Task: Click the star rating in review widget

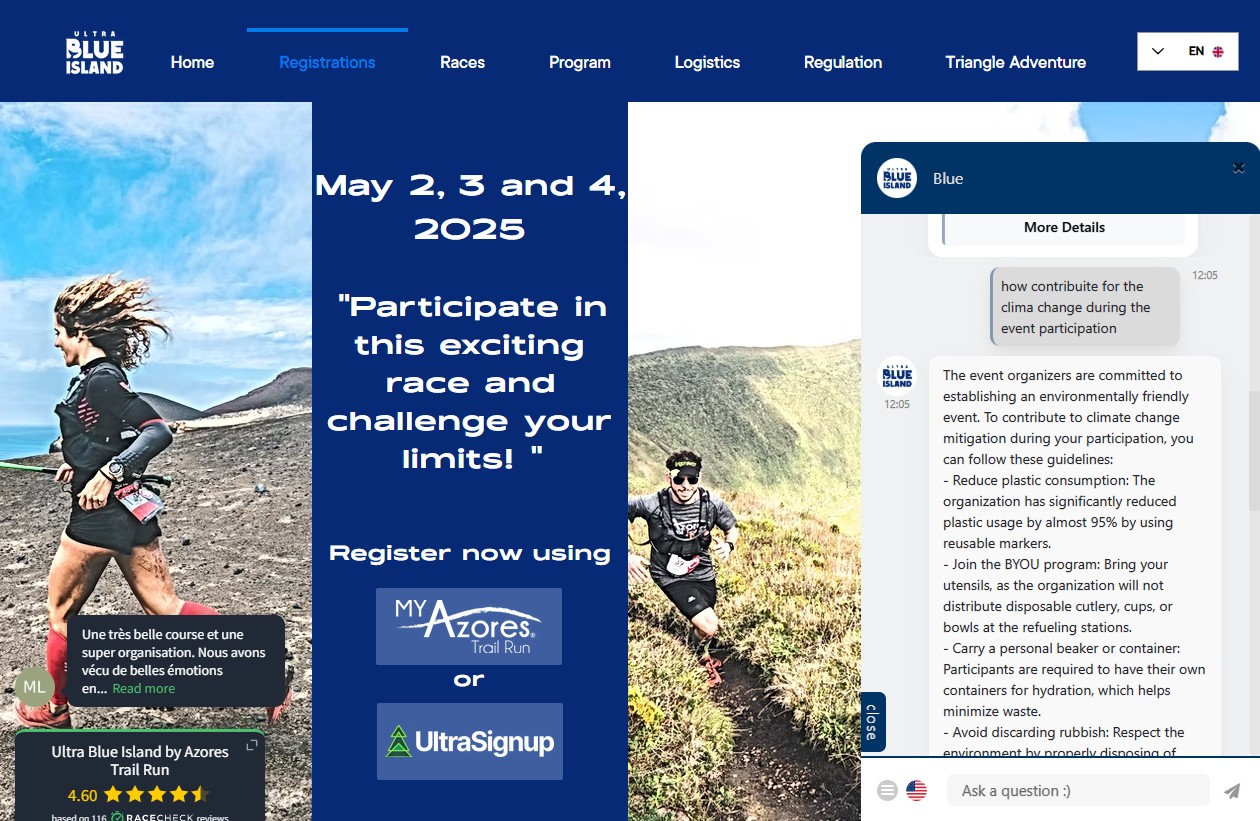Action: pos(157,795)
